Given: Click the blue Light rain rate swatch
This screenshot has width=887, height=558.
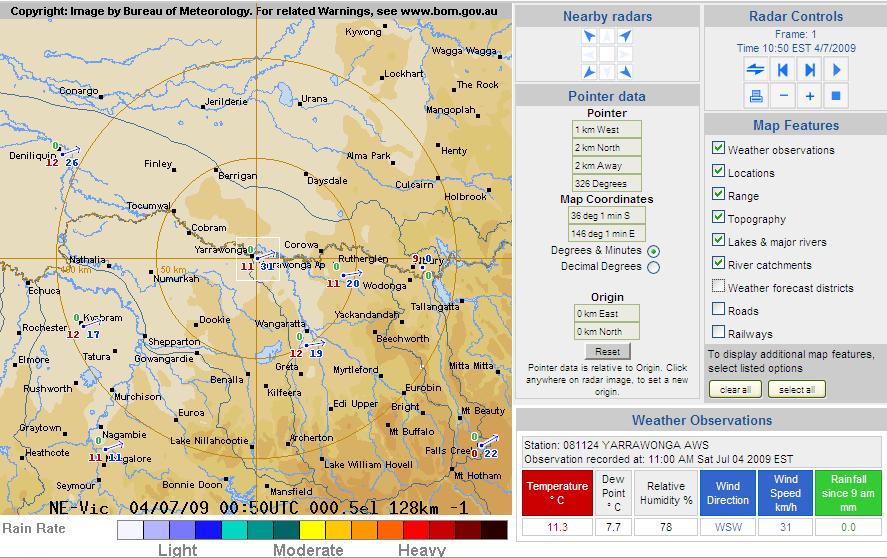Looking at the screenshot, I should (208, 530).
